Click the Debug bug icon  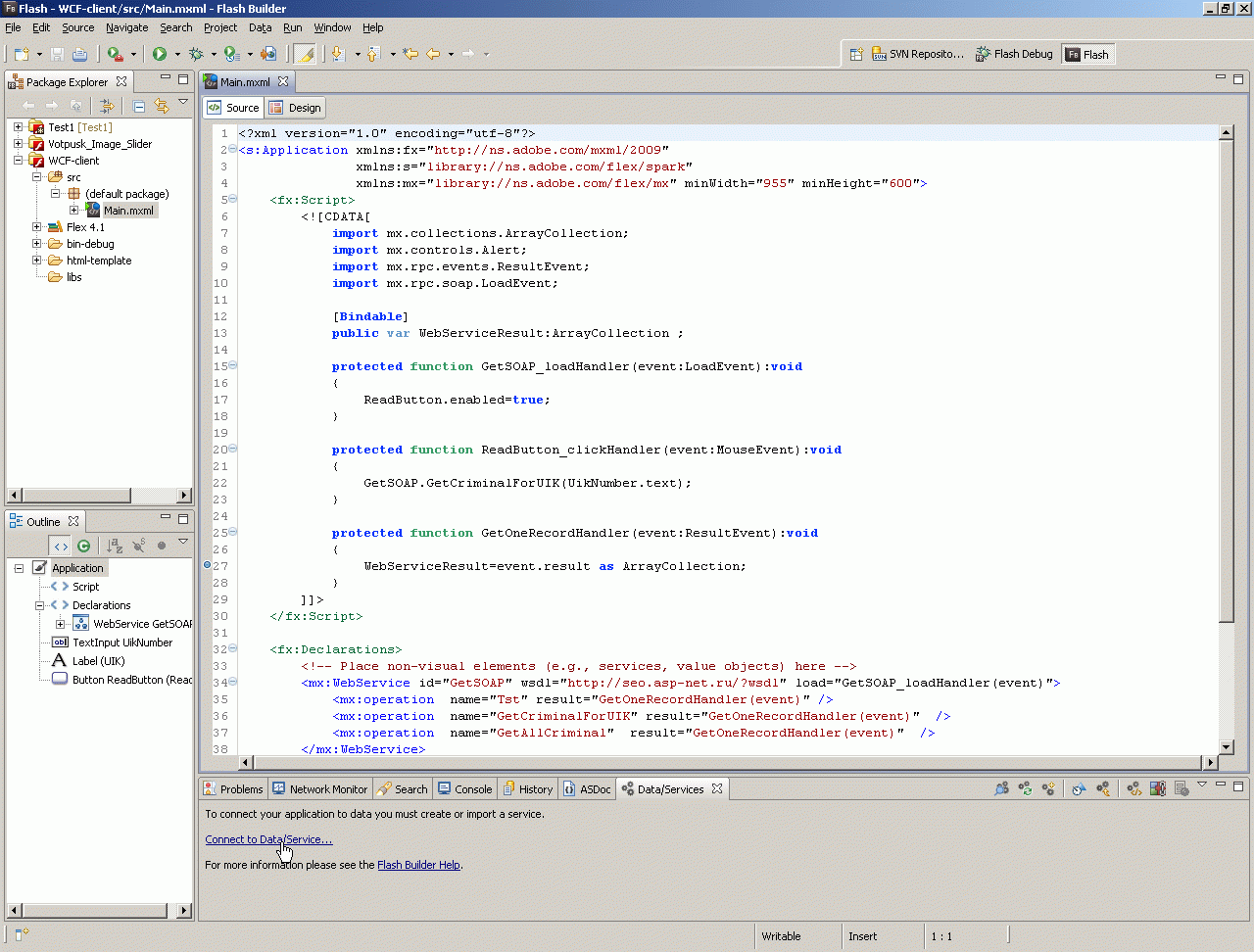pos(196,54)
